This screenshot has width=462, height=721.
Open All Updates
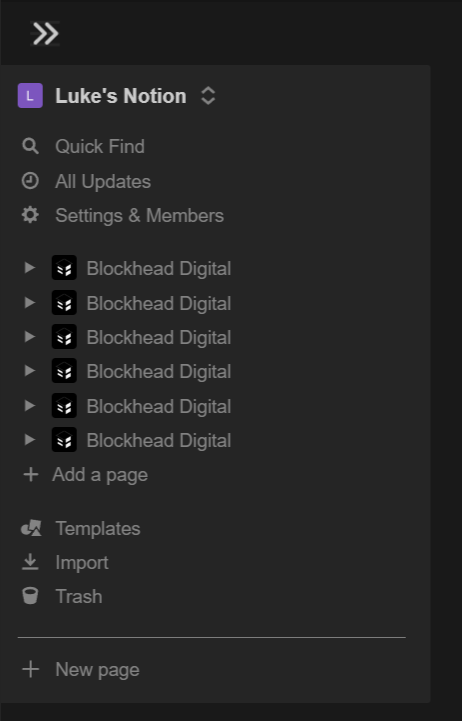point(103,182)
